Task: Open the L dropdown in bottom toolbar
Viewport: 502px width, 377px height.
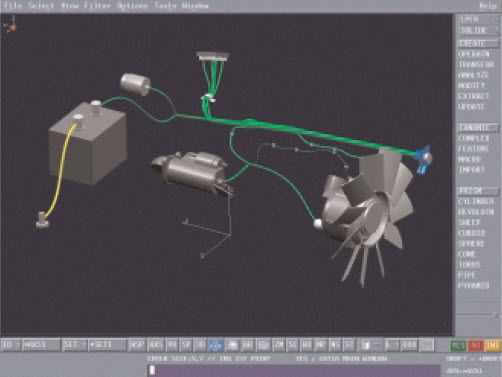Action: coord(392,345)
